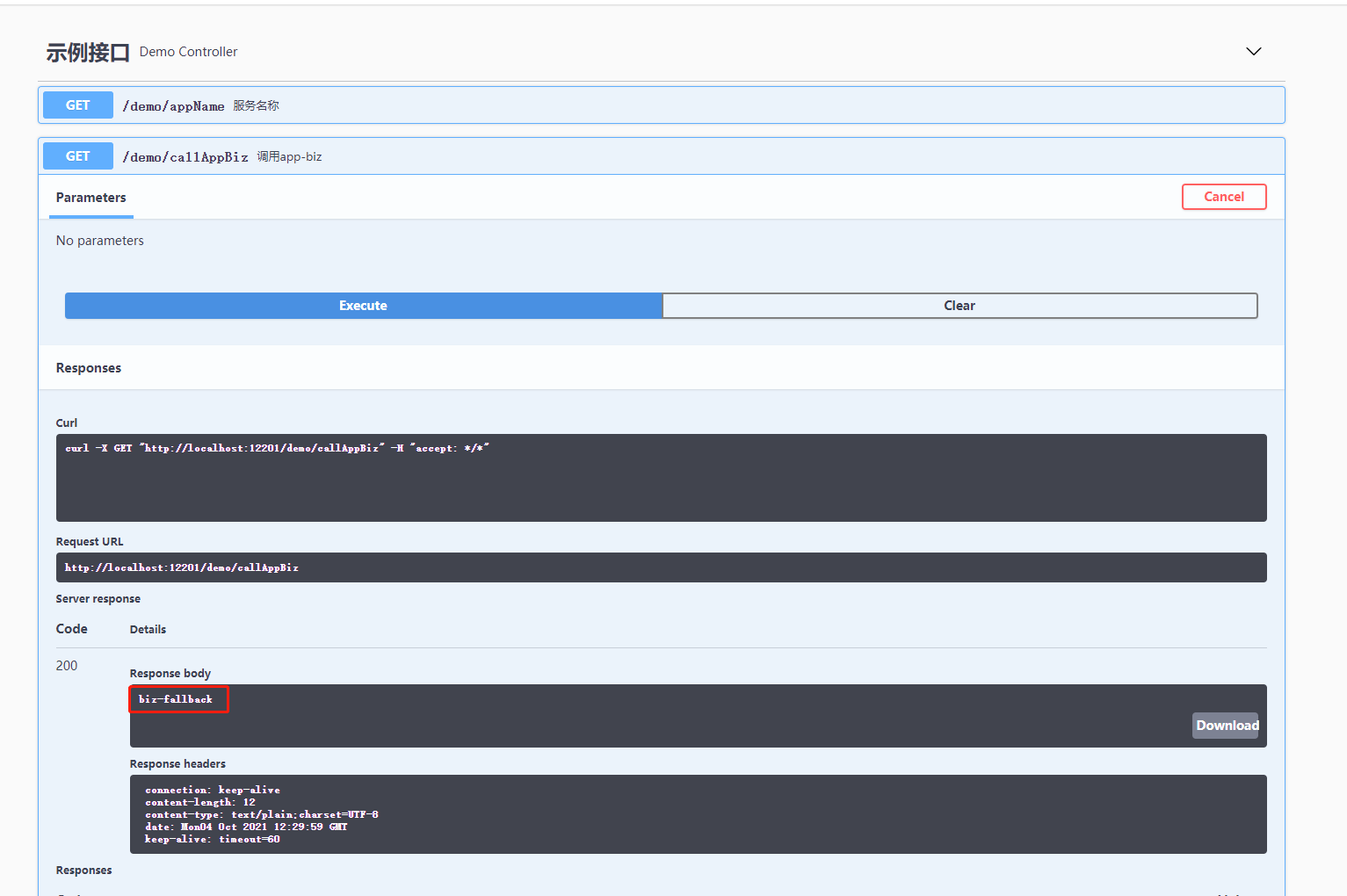Click the Demo Controller description text
The height and width of the screenshot is (896, 1347).
click(188, 52)
